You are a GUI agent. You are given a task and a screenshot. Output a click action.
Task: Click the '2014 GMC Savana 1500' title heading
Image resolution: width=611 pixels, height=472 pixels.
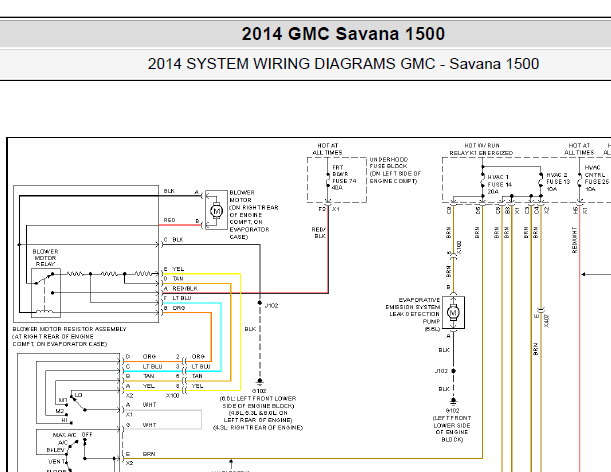[x=343, y=34]
